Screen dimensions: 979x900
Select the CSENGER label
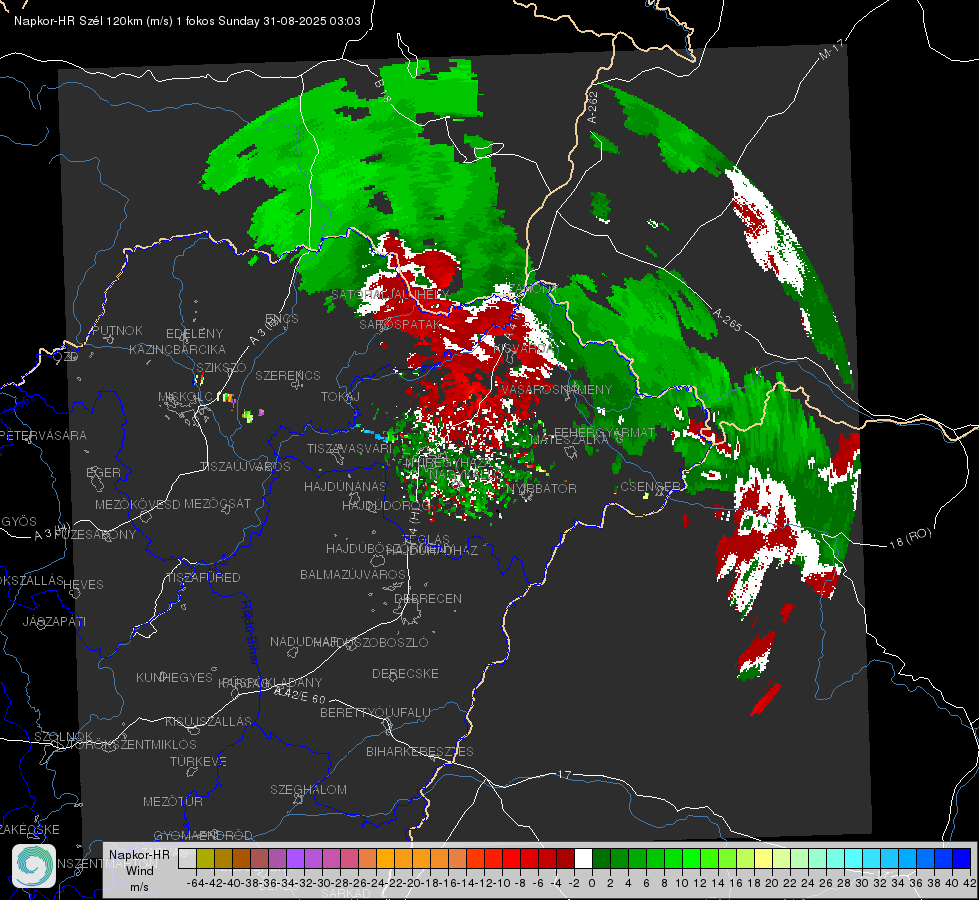(x=650, y=487)
